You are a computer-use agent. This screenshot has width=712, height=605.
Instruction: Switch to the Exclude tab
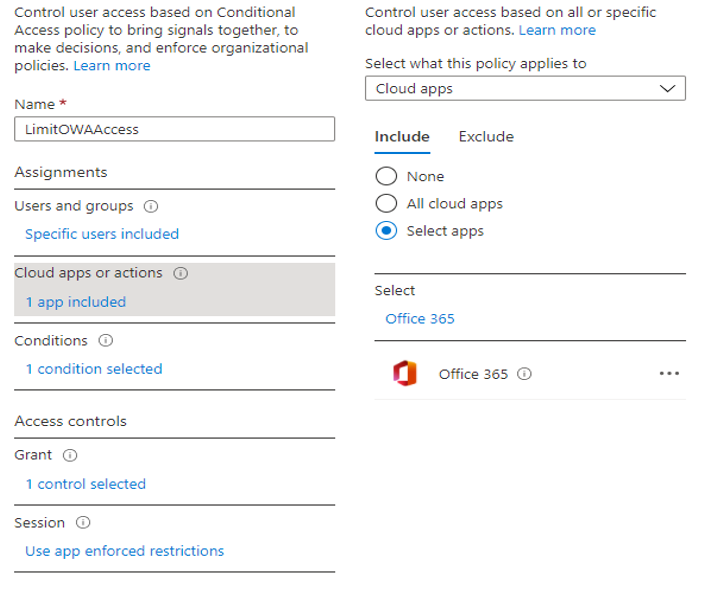[486, 137]
